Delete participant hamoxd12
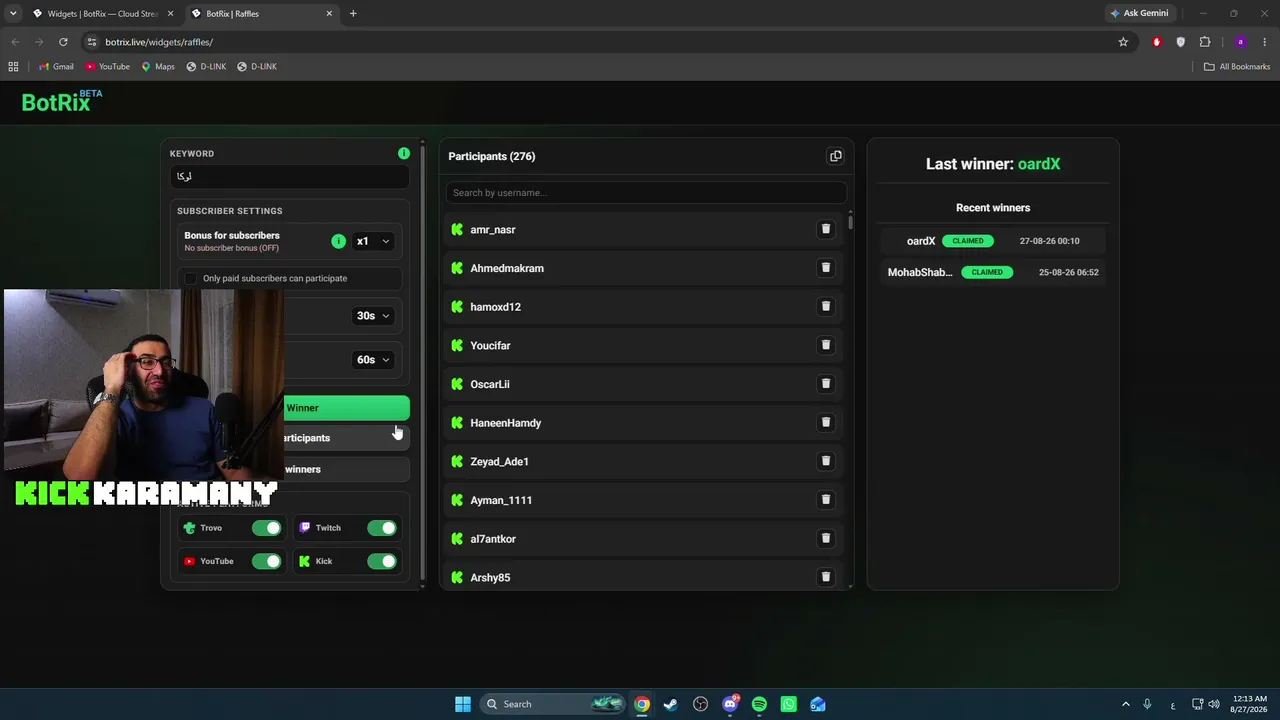This screenshot has width=1280, height=720. tap(826, 306)
